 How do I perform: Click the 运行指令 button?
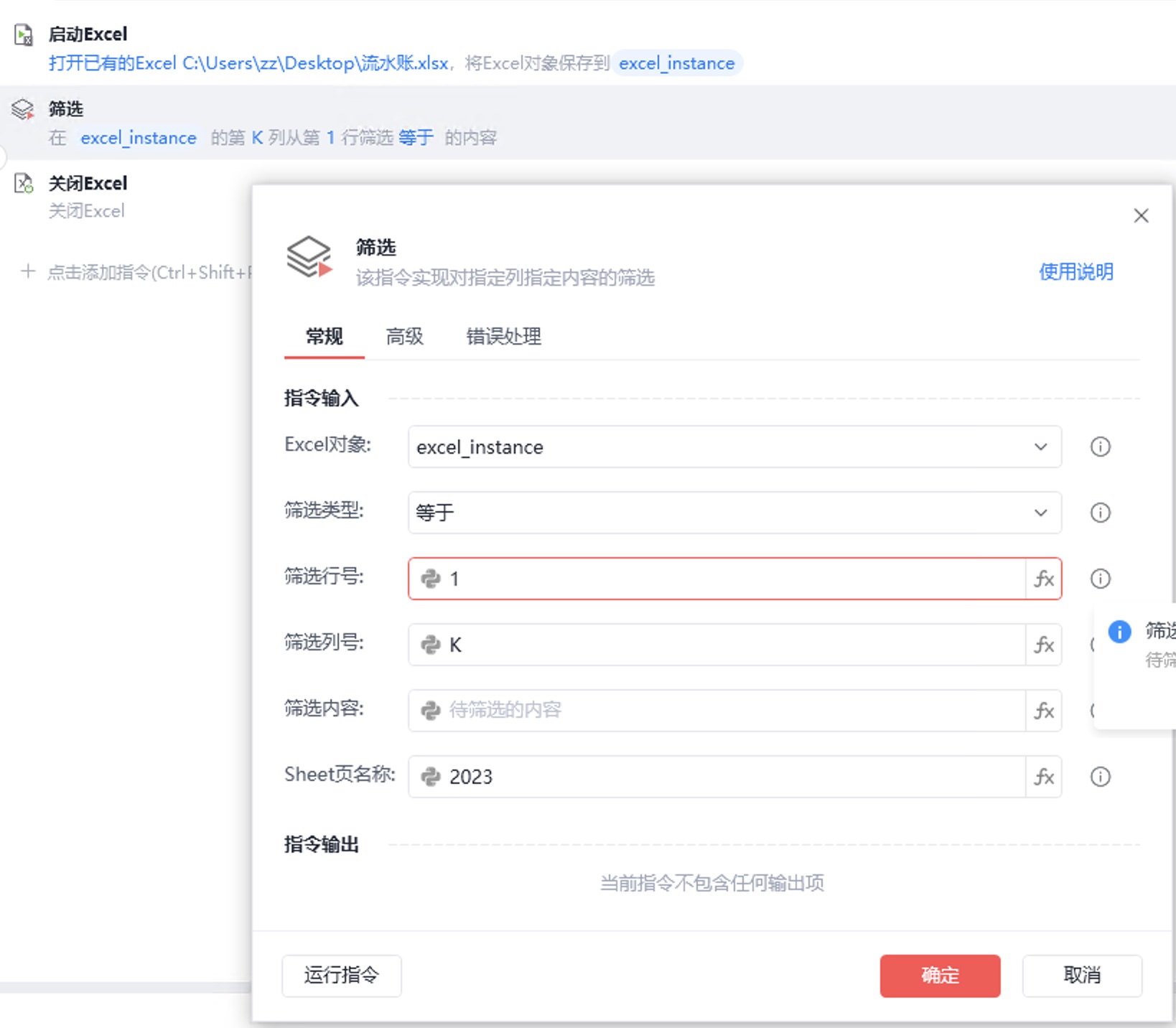(x=342, y=976)
